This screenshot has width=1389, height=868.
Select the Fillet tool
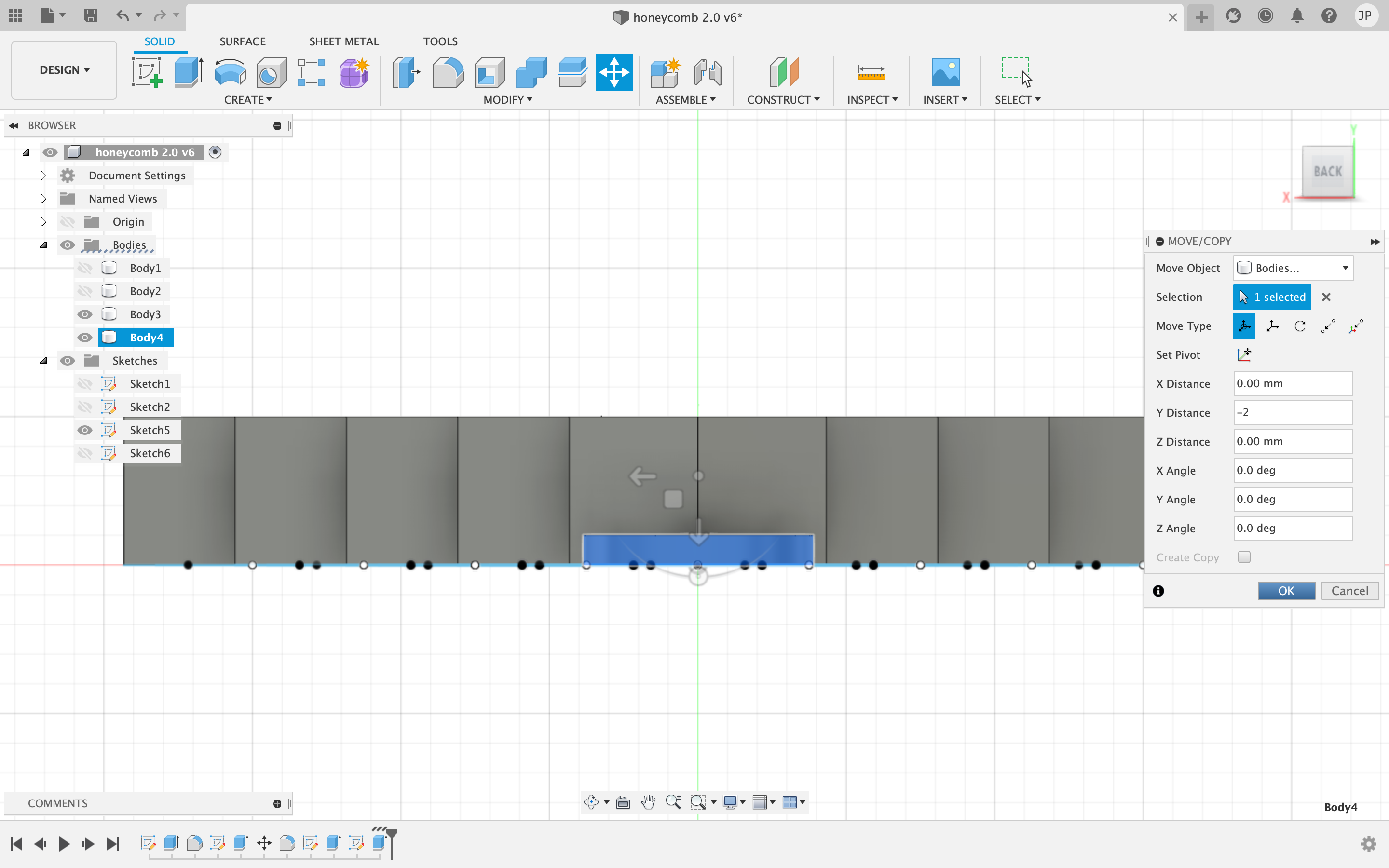[448, 72]
